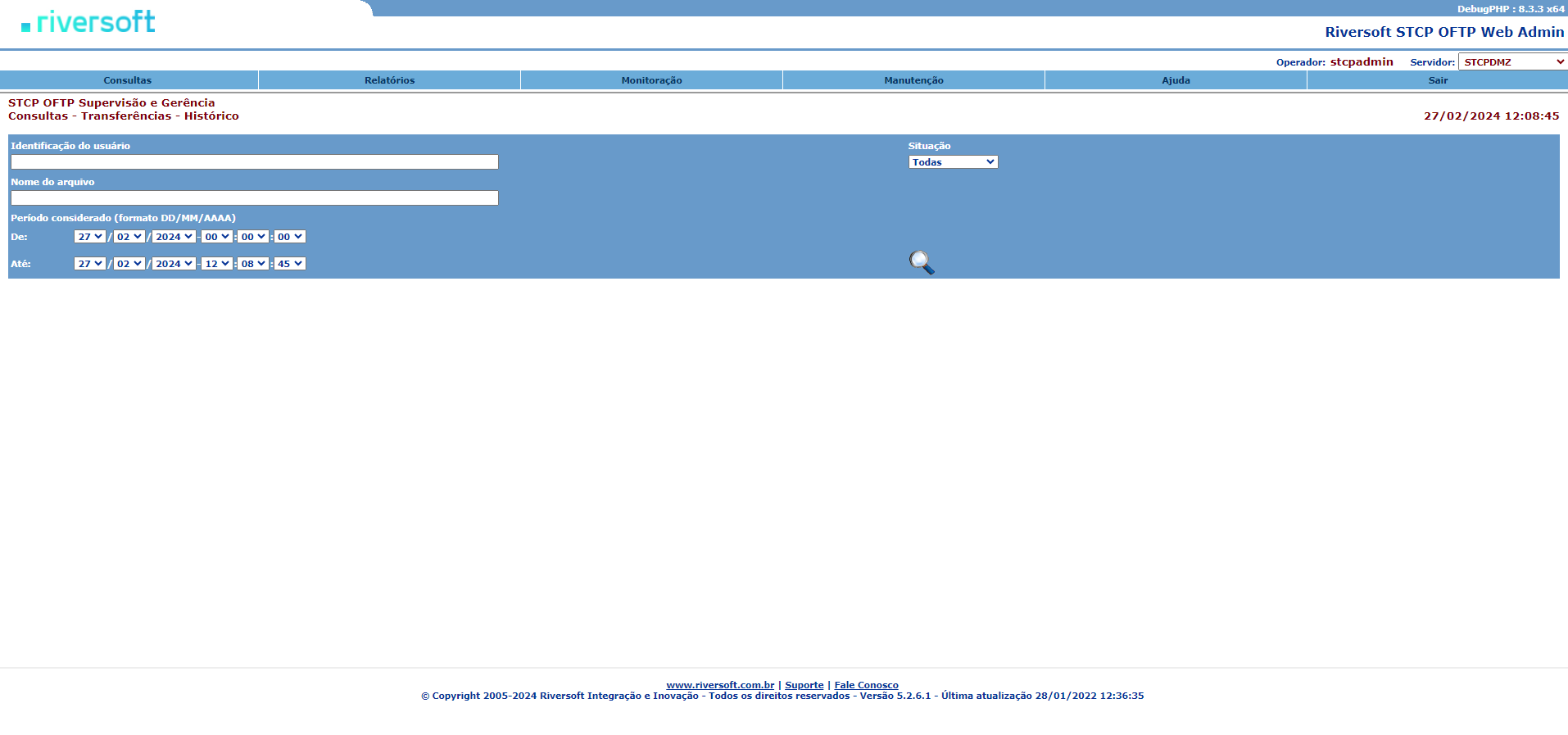Click the DebugPHP : 8.3.3 x64 text

click(1511, 9)
